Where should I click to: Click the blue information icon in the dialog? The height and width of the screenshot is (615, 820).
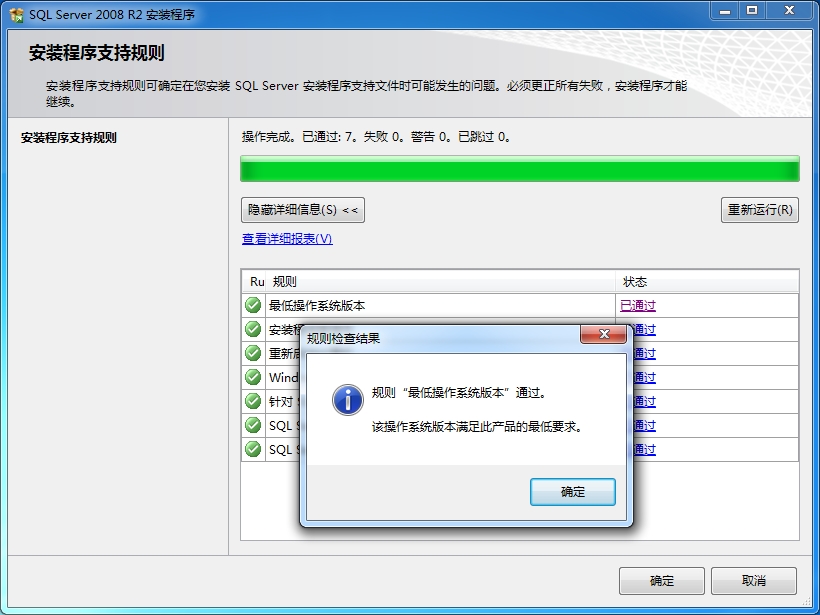click(348, 400)
